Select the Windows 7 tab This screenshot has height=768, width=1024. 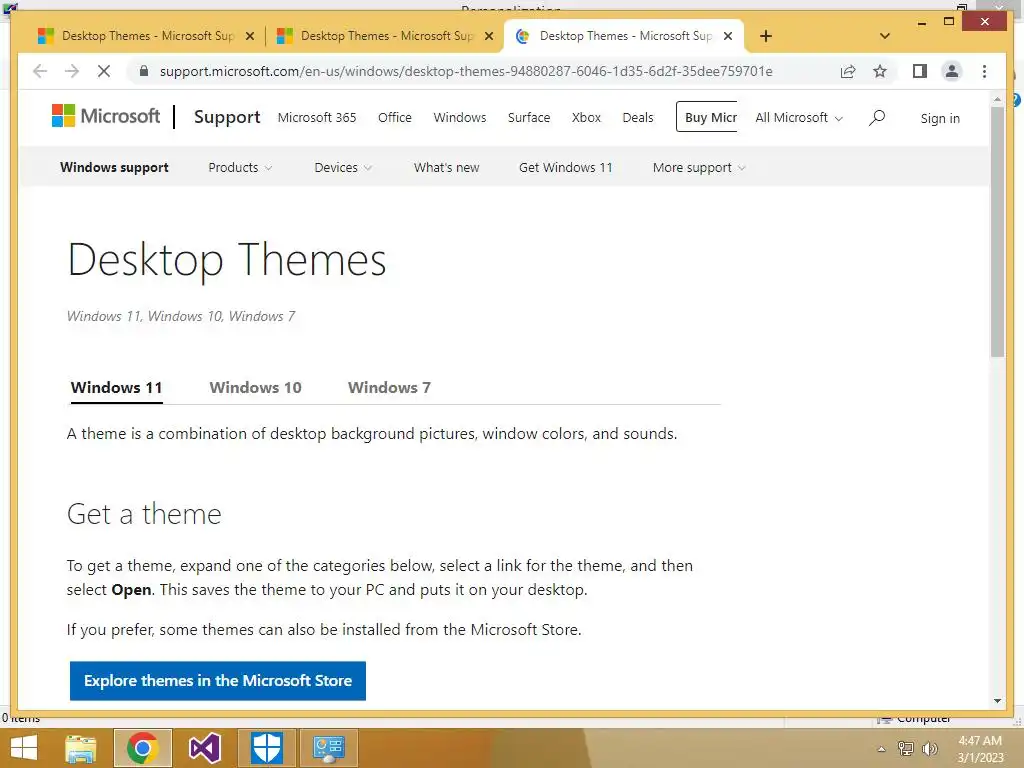pyautogui.click(x=389, y=388)
